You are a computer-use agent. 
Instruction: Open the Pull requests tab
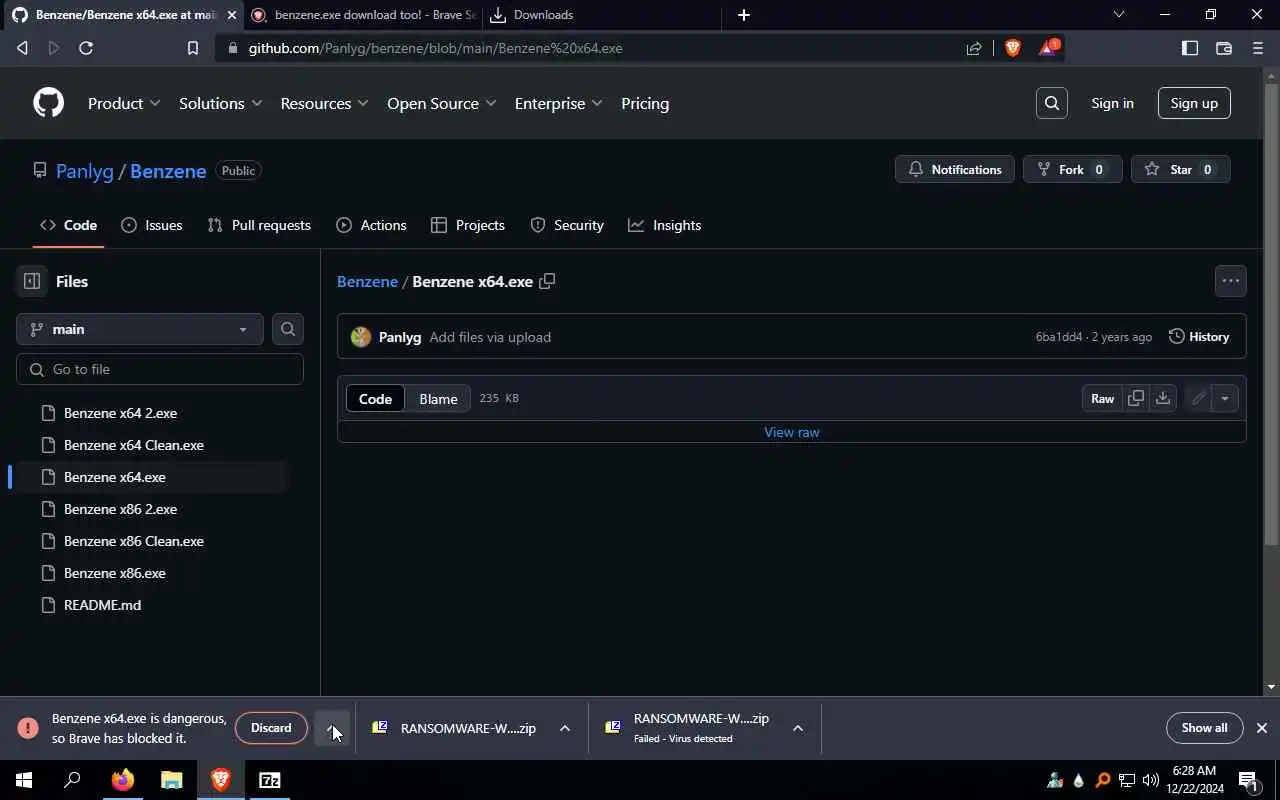[259, 225]
